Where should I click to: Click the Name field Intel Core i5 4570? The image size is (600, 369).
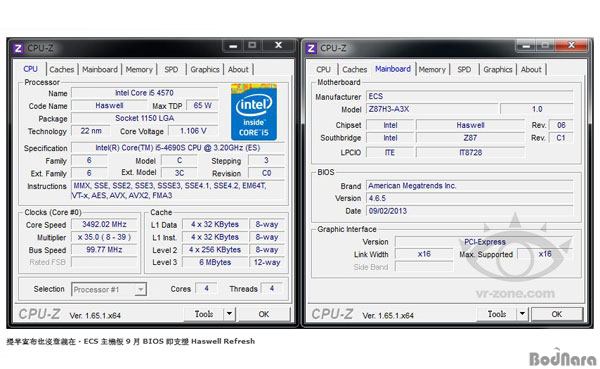tap(145, 93)
